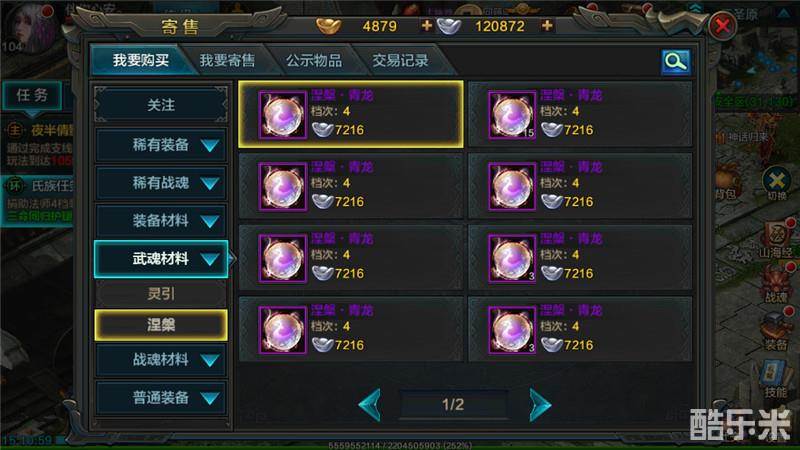Open the 山海经 side icon
The image size is (800, 450).
coord(778,240)
